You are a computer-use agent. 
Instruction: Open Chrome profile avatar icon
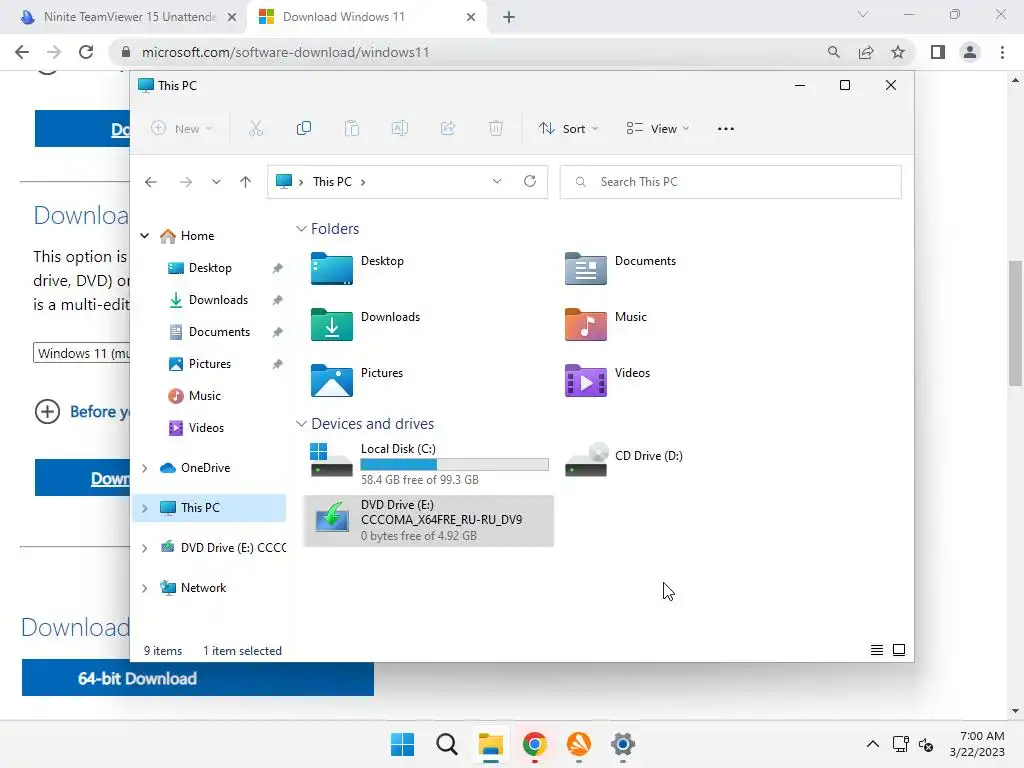click(970, 52)
